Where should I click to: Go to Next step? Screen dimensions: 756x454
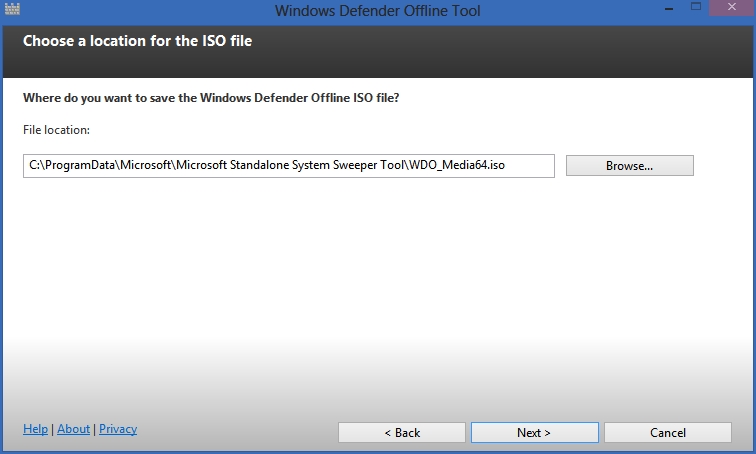pos(535,432)
